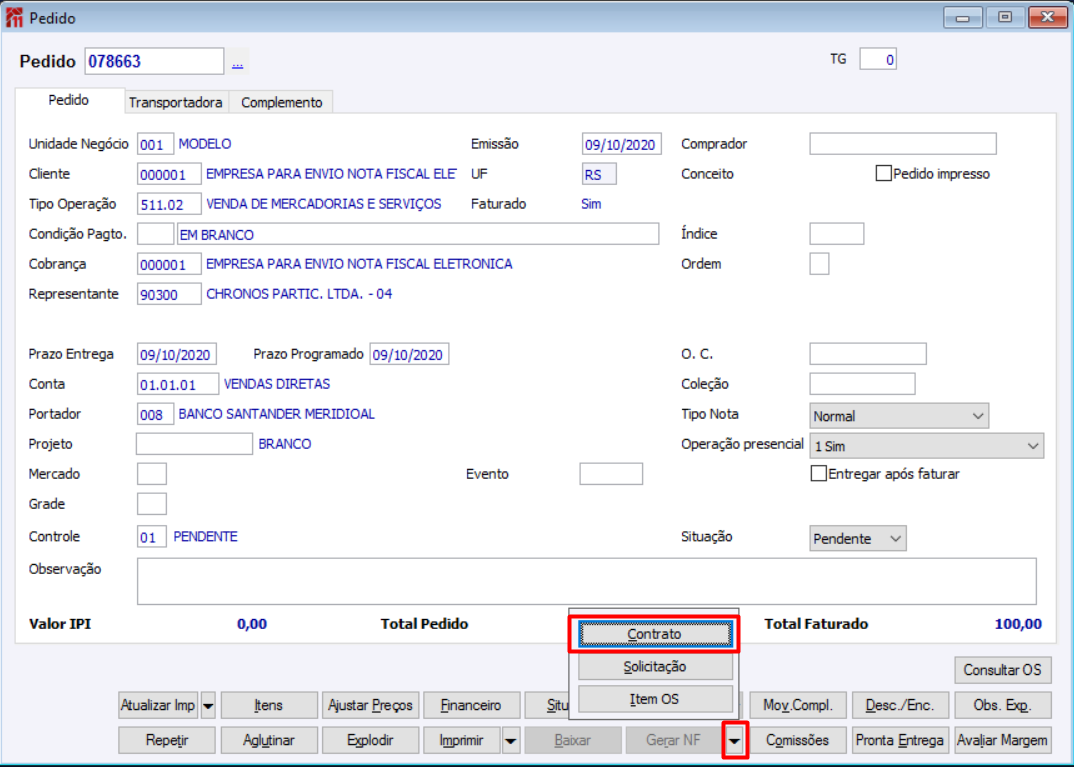Click the Unidade Negócio code field
This screenshot has width=1074, height=767.
pos(155,144)
